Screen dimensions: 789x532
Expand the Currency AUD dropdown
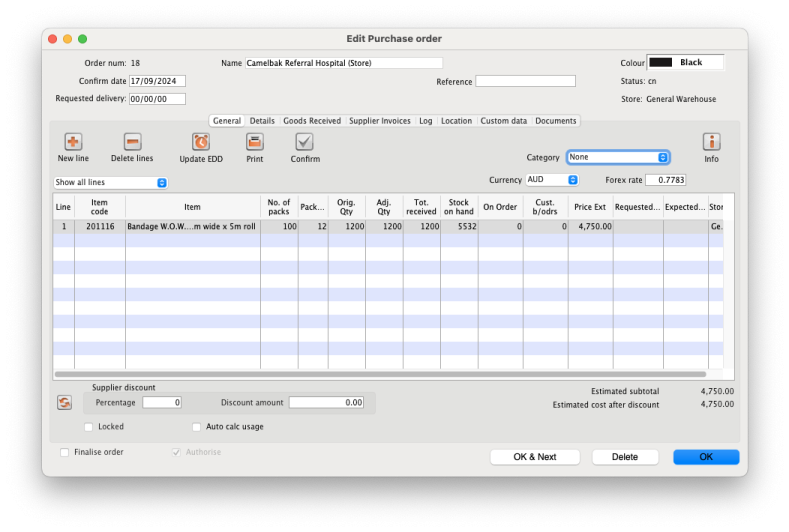[x=552, y=180]
